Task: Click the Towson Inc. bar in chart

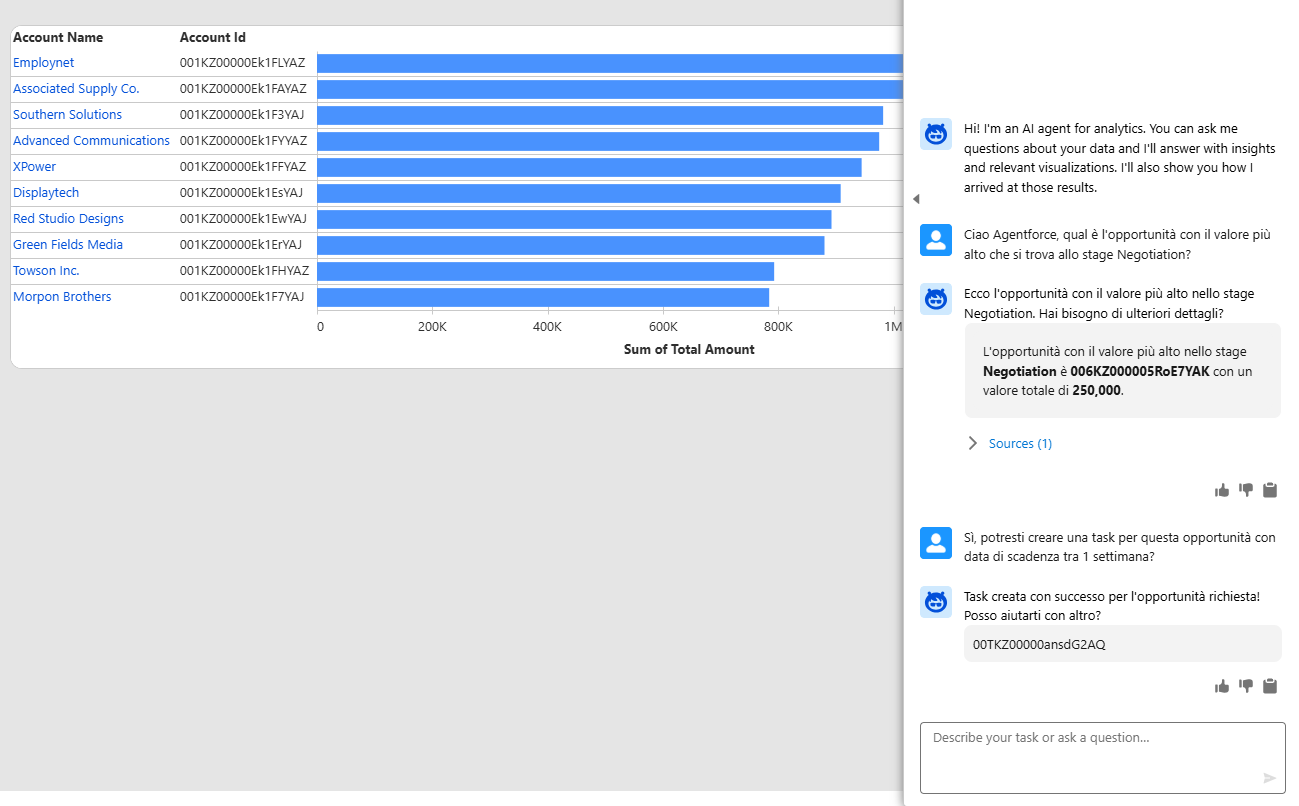Action: click(545, 271)
